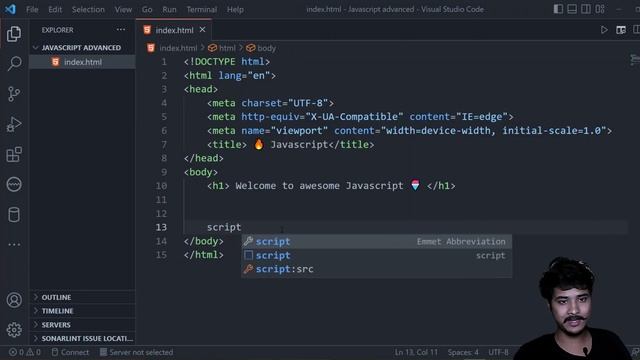Click the VS Code logo icon

tap(10, 9)
